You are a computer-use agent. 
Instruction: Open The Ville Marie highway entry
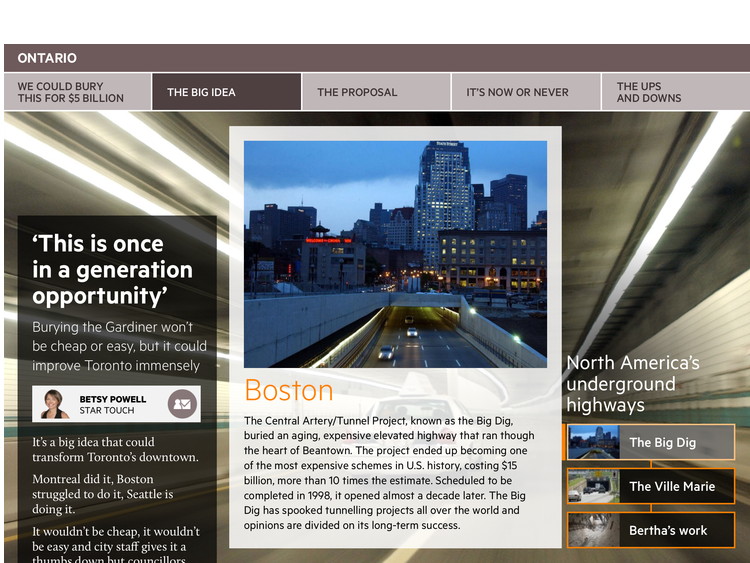(x=651, y=486)
